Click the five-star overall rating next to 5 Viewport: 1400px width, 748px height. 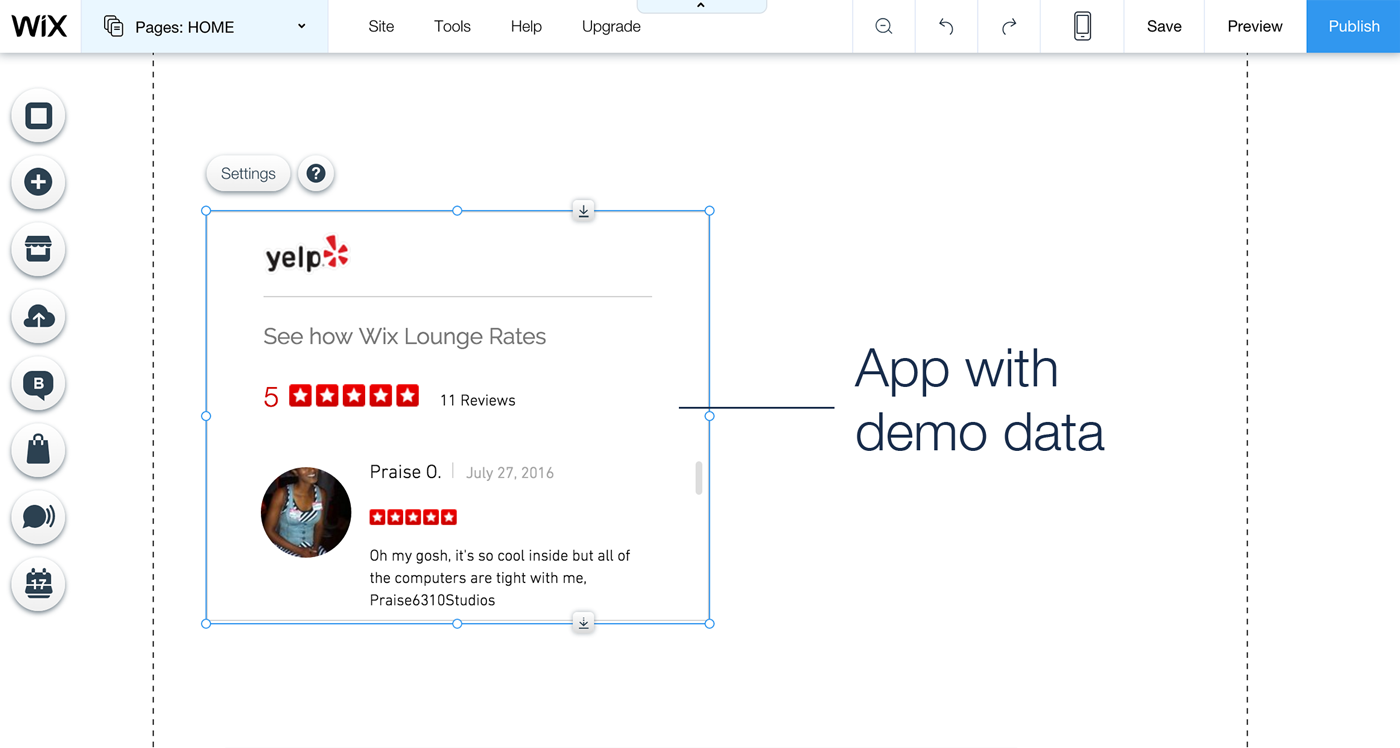354,396
